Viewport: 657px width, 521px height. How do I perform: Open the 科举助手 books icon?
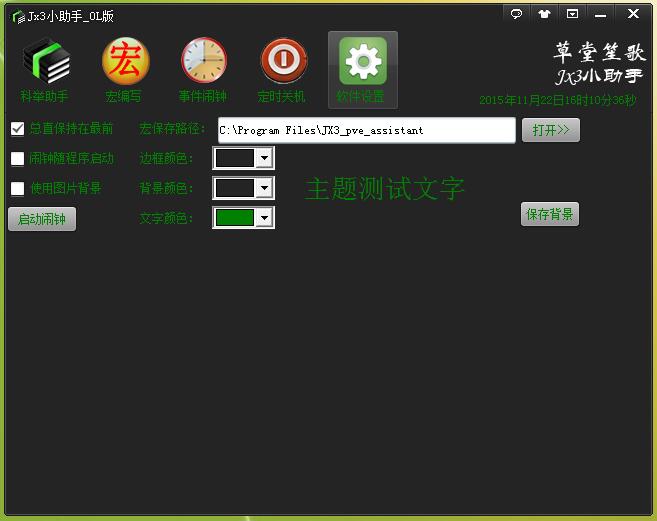coord(45,62)
